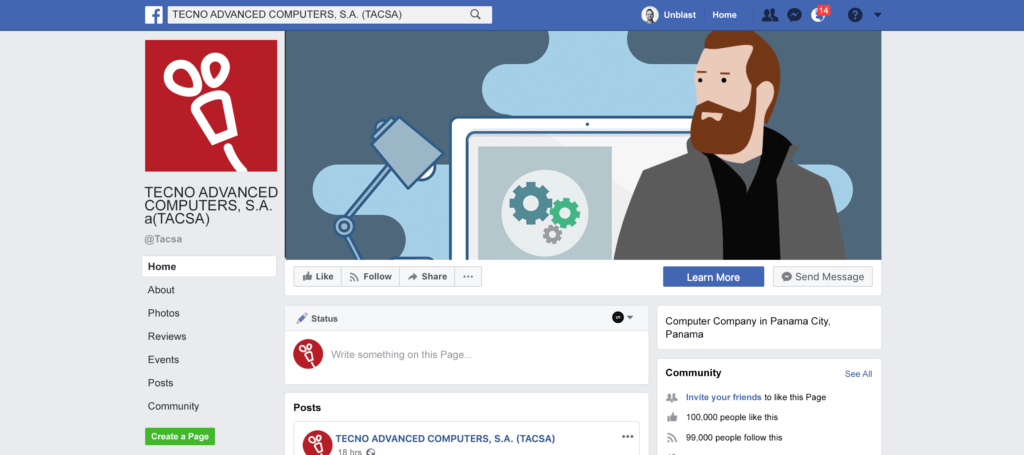Click the Community panel heading
This screenshot has height=455, width=1024.
tap(694, 373)
